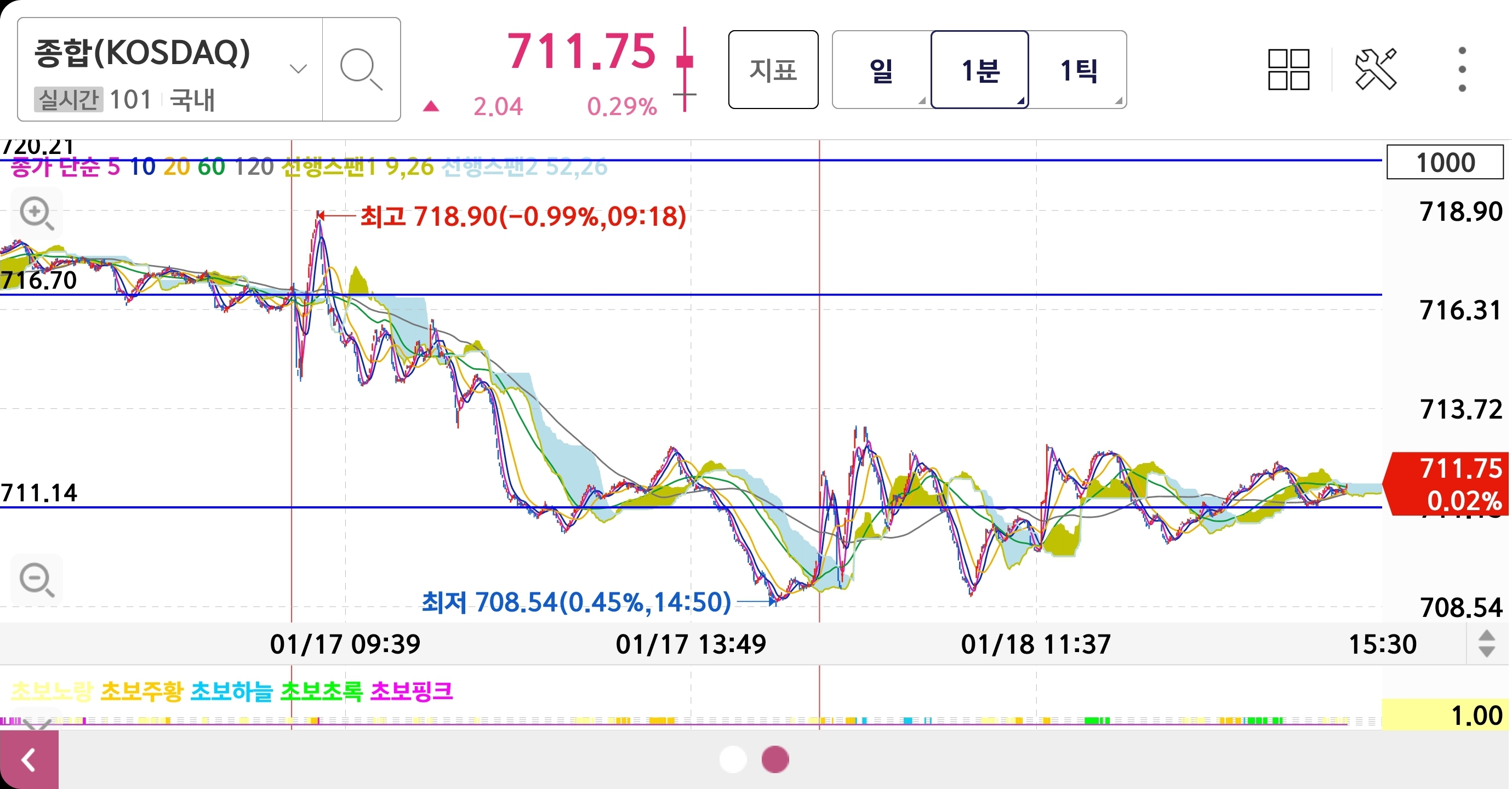This screenshot has height=789, width=1512.
Task: Open the multi-chart grid layout
Action: tap(1288, 69)
